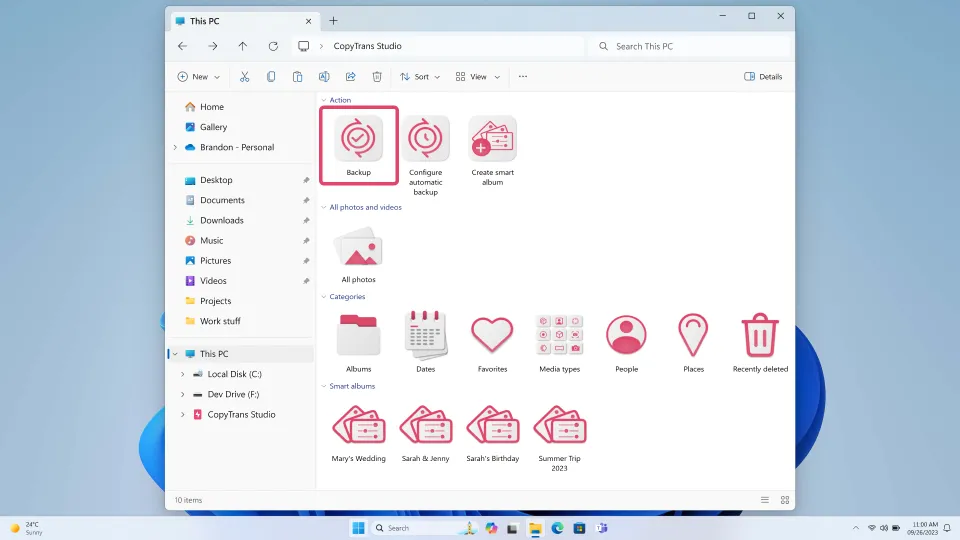Image resolution: width=960 pixels, height=540 pixels.
Task: Collapse This PC tree node
Action: (x=175, y=354)
